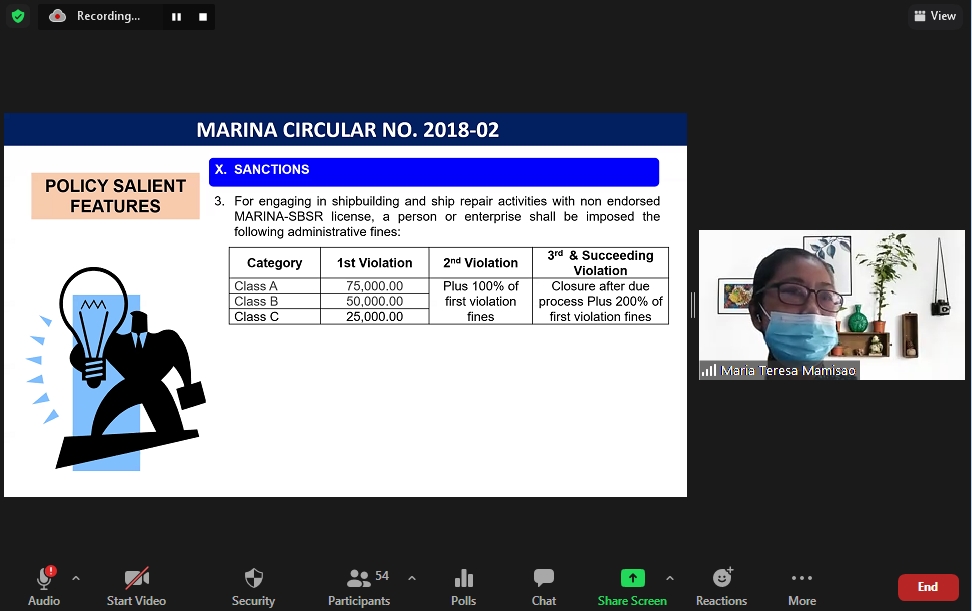This screenshot has width=972, height=611.
Task: Click the 3rd & Succeeding Violation header
Action: (x=600, y=263)
